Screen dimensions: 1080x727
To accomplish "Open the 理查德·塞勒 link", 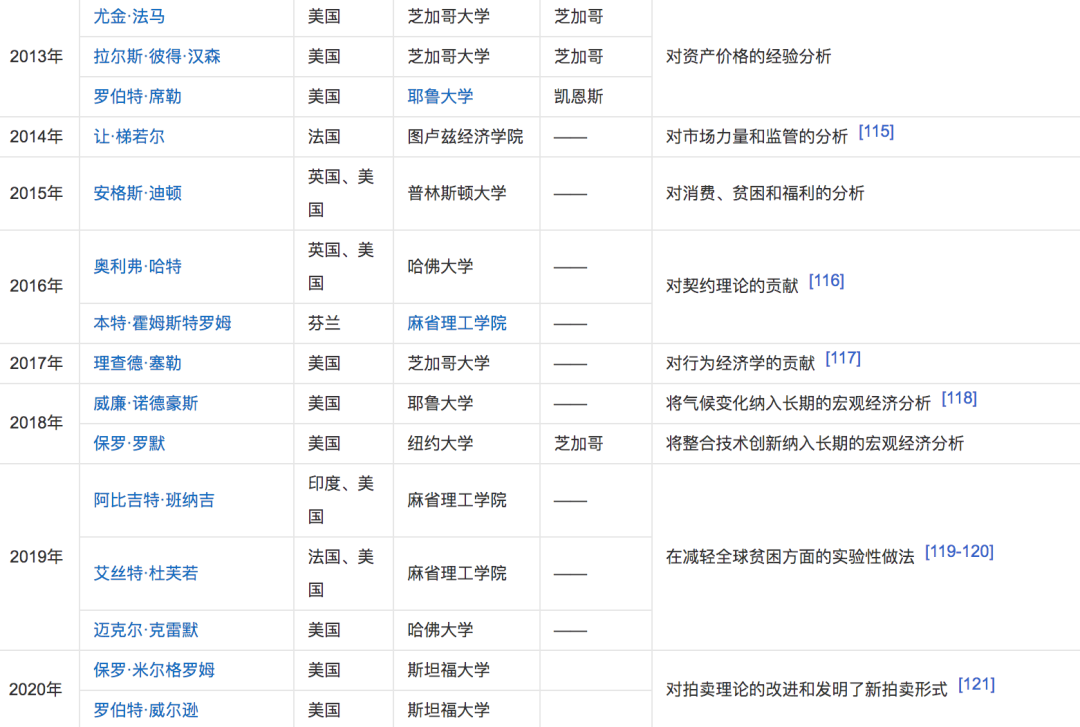I will coord(138,363).
